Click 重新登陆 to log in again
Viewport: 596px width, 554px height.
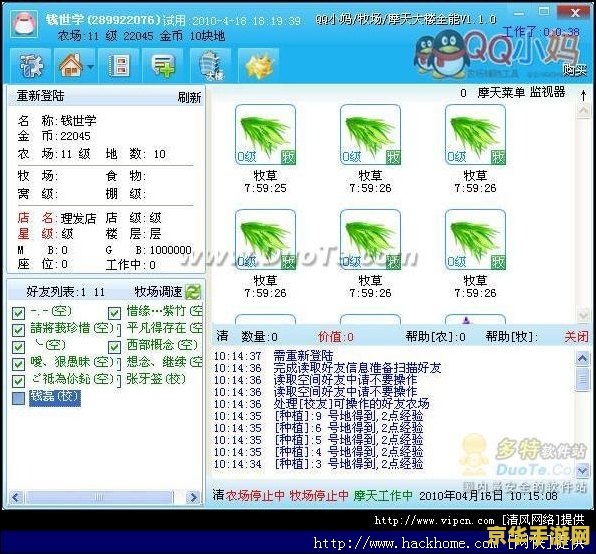[x=40, y=96]
